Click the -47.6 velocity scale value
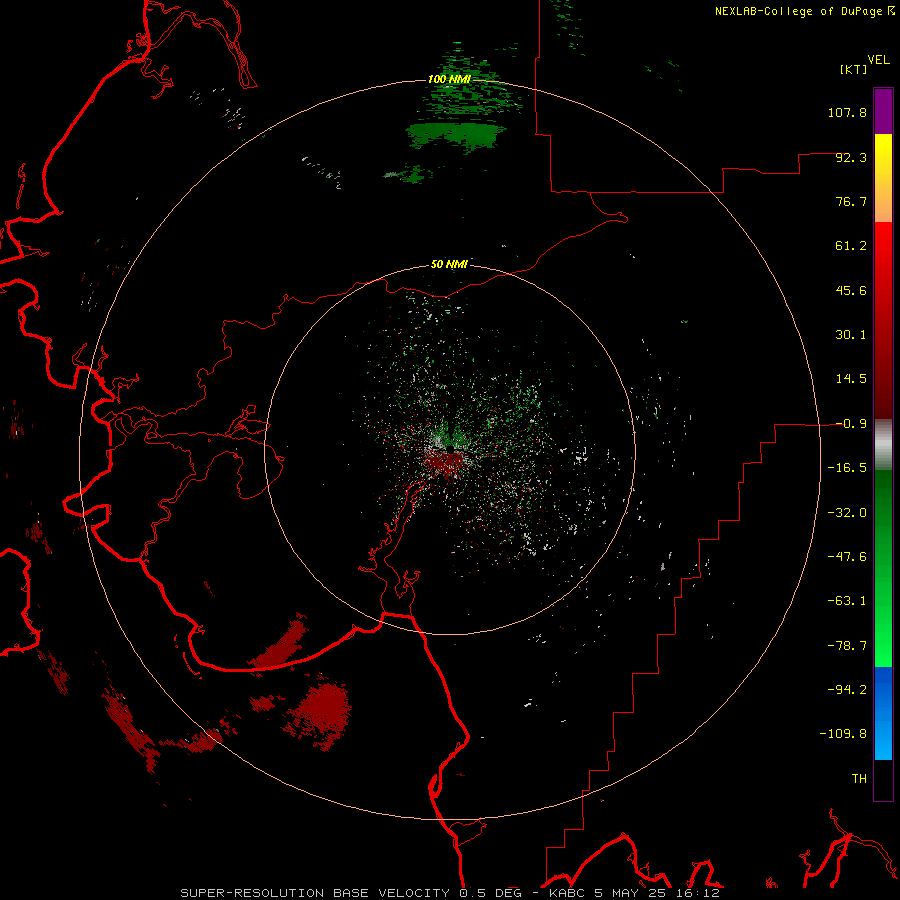The height and width of the screenshot is (900, 900). click(x=847, y=557)
